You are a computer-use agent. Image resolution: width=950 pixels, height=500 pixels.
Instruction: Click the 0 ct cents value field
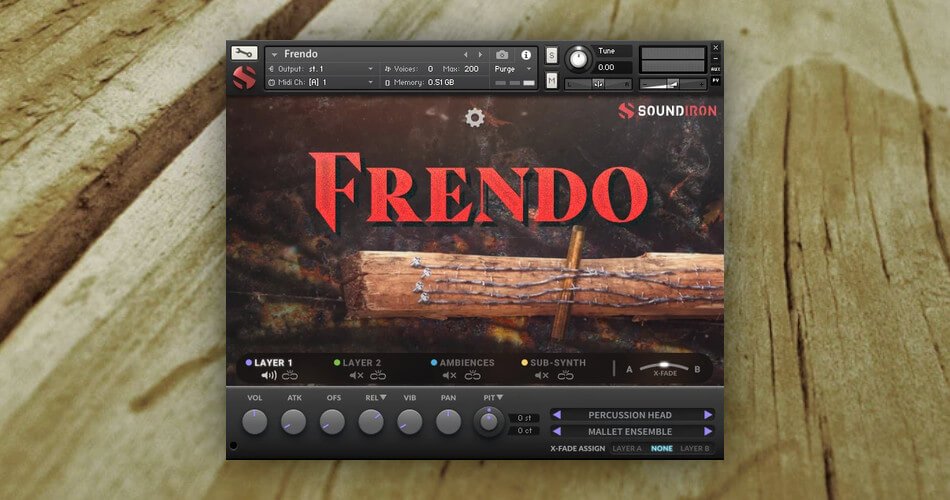coord(525,431)
